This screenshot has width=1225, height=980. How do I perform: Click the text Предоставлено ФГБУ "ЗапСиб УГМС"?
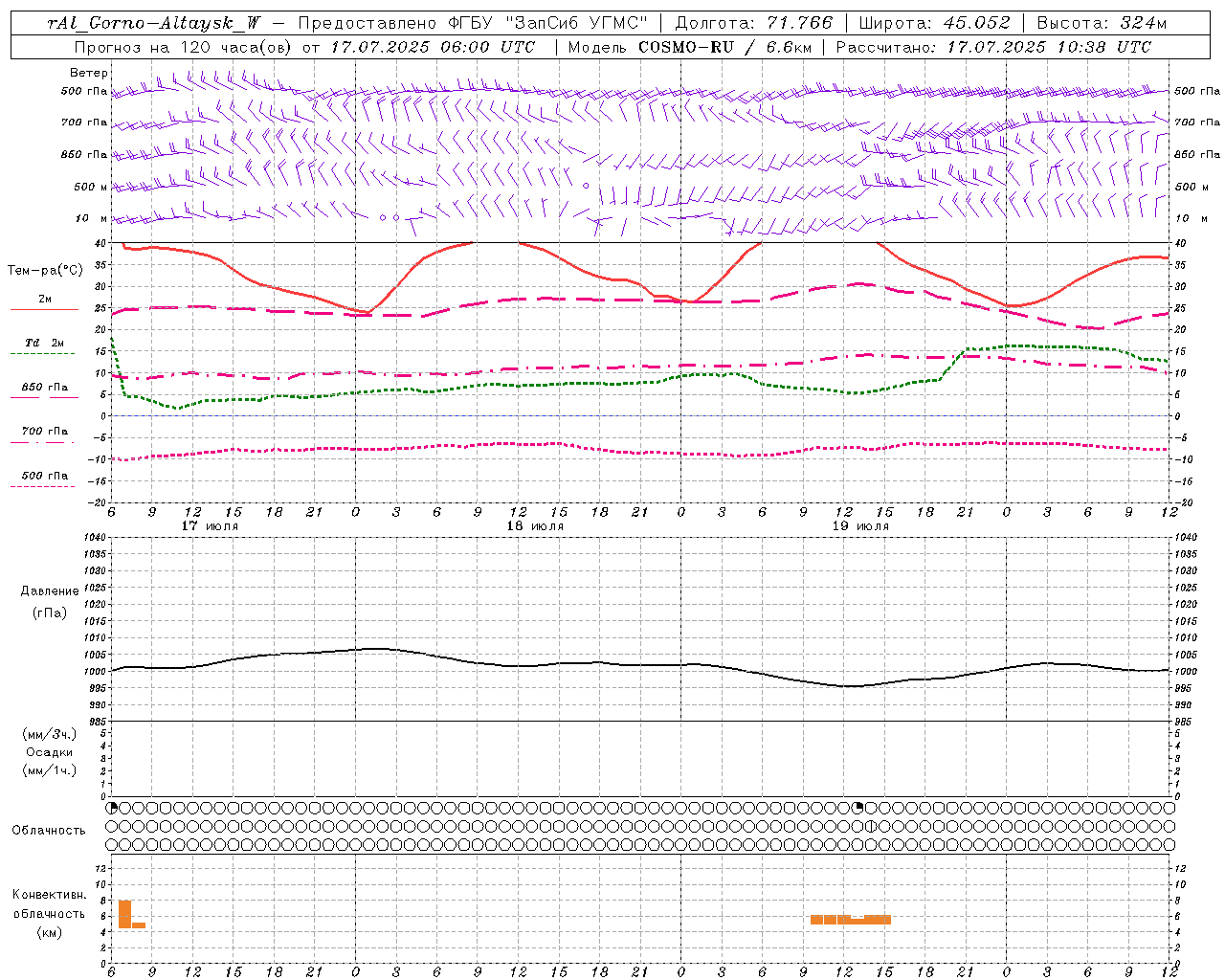pyautogui.click(x=473, y=23)
